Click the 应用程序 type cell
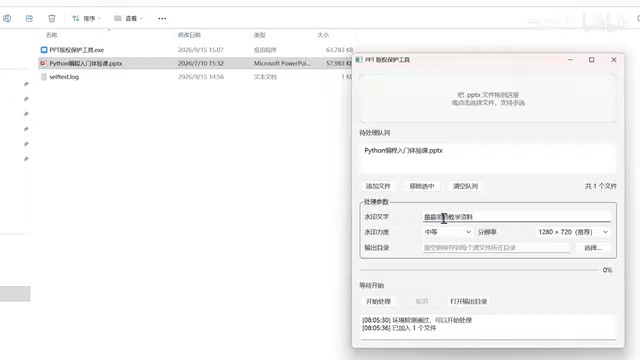 click(x=265, y=50)
